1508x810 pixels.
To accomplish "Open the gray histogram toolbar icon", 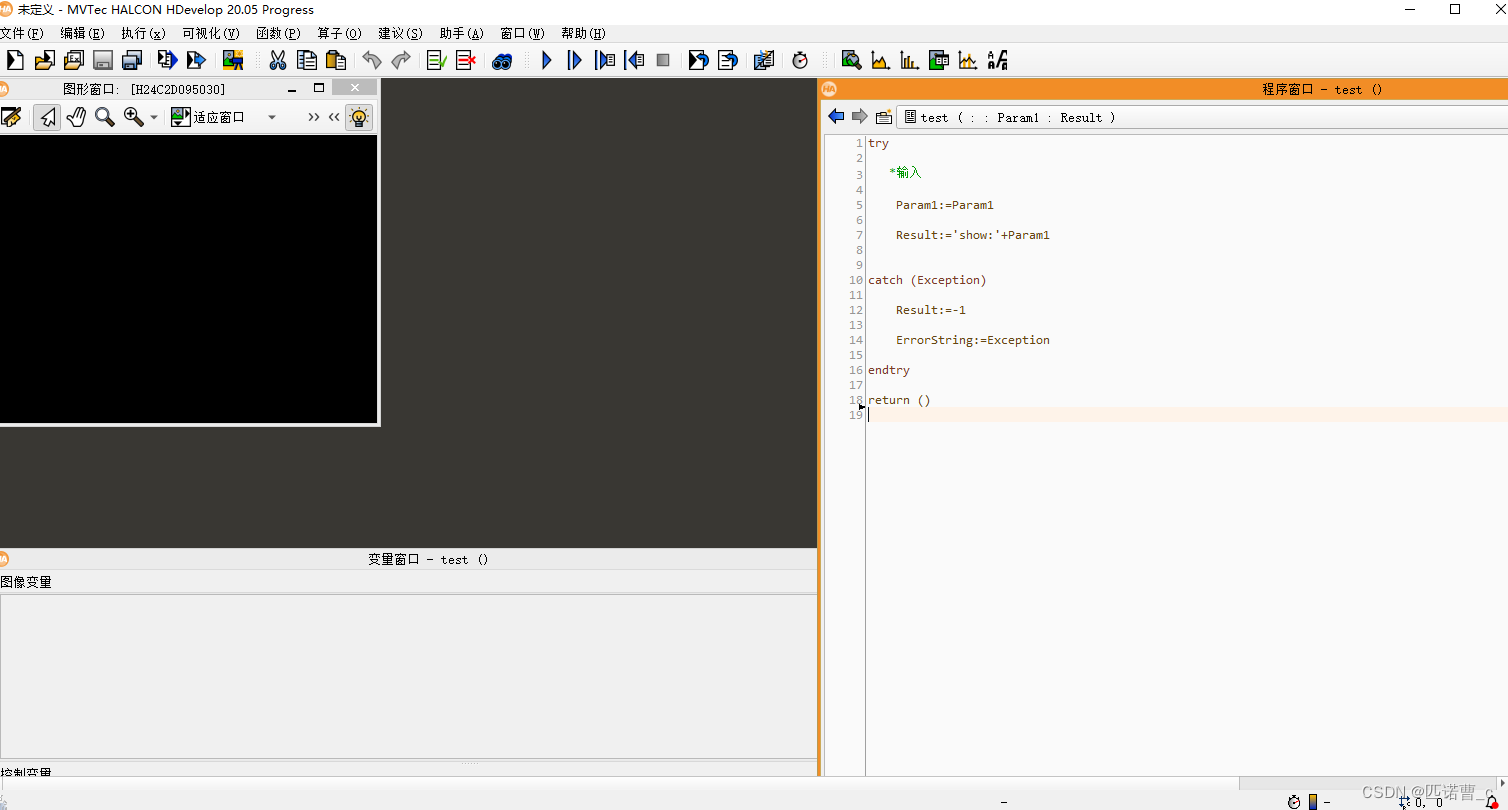I will click(880, 60).
